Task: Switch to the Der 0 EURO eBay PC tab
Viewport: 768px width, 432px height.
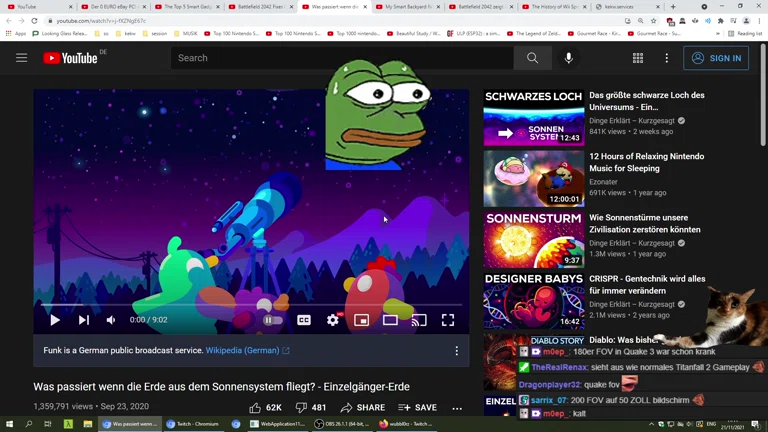Action: [113, 7]
